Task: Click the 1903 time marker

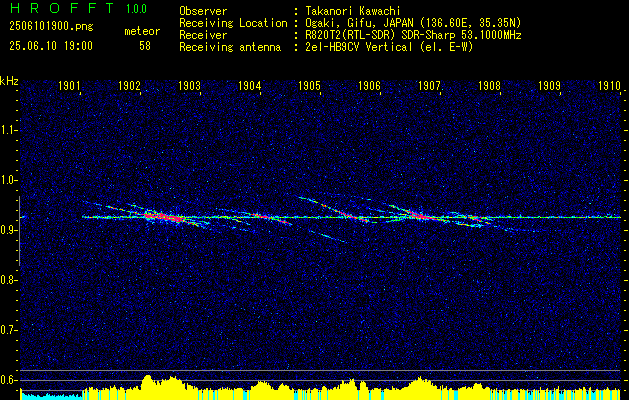Action: click(x=189, y=85)
